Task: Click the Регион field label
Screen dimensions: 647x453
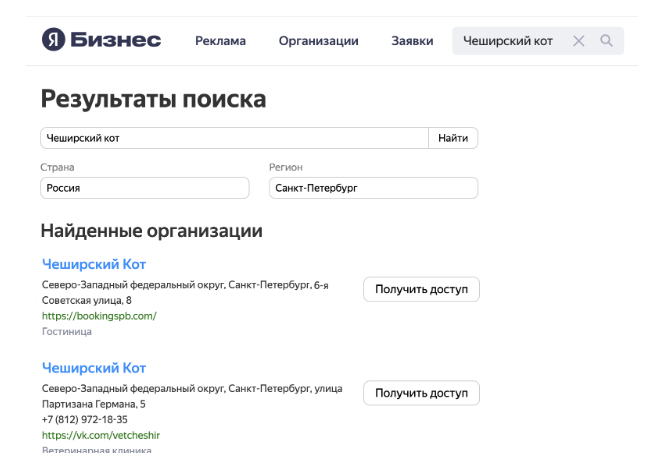Action: [286, 167]
